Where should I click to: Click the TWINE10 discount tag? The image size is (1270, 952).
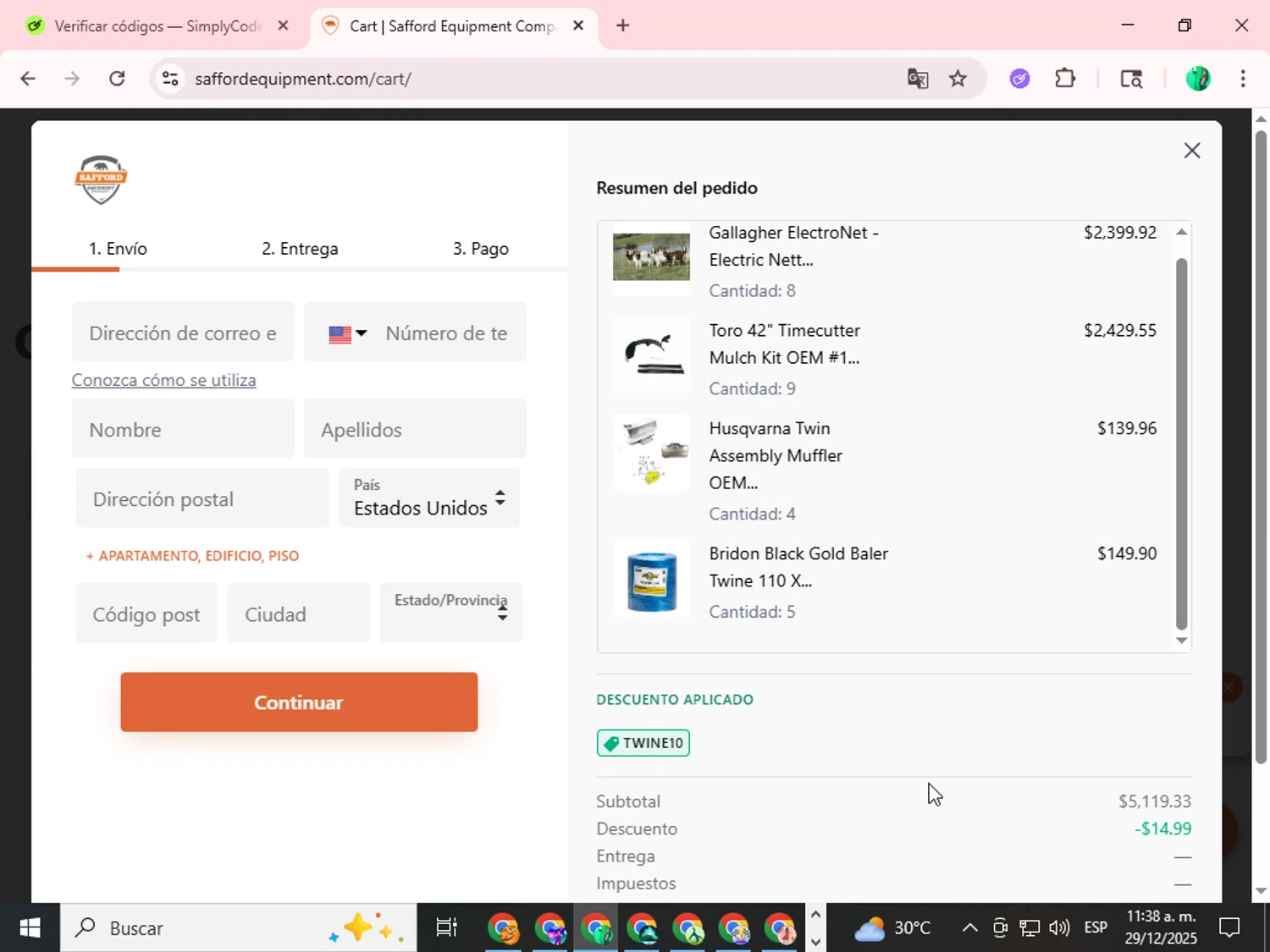(643, 743)
